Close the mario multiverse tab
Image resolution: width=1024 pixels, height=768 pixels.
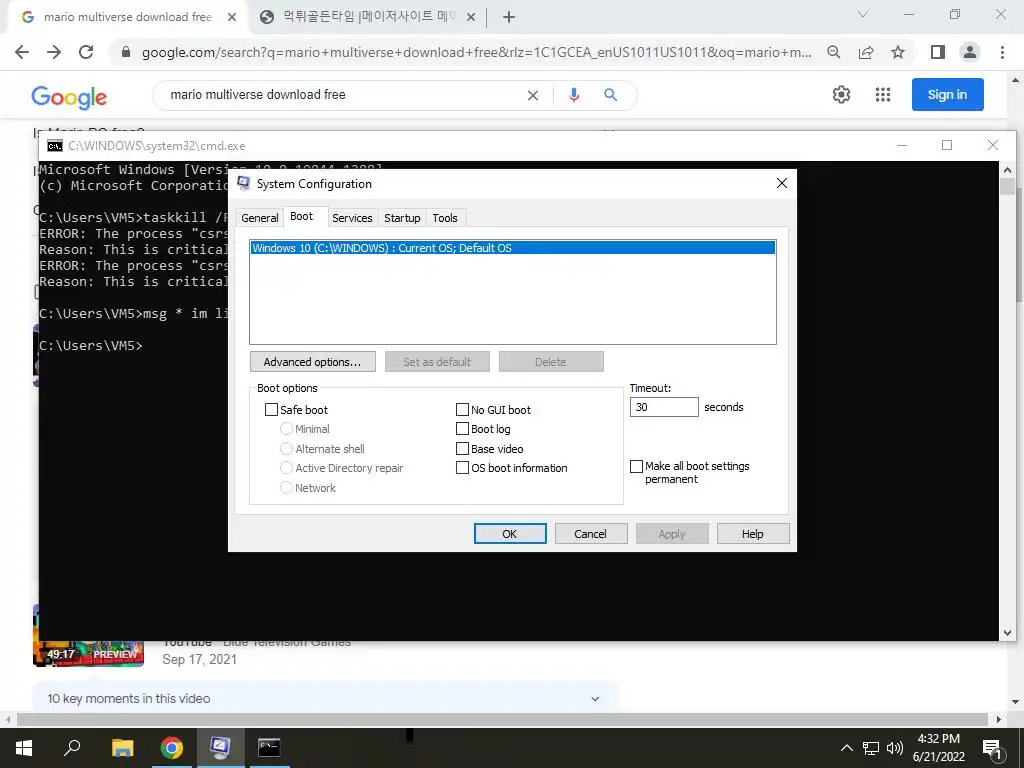[232, 17]
